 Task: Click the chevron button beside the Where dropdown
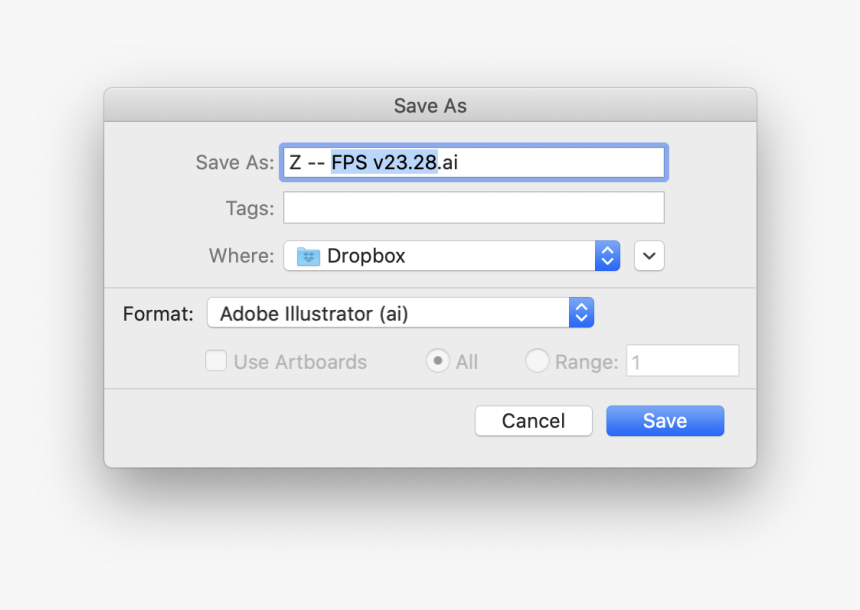tap(648, 255)
